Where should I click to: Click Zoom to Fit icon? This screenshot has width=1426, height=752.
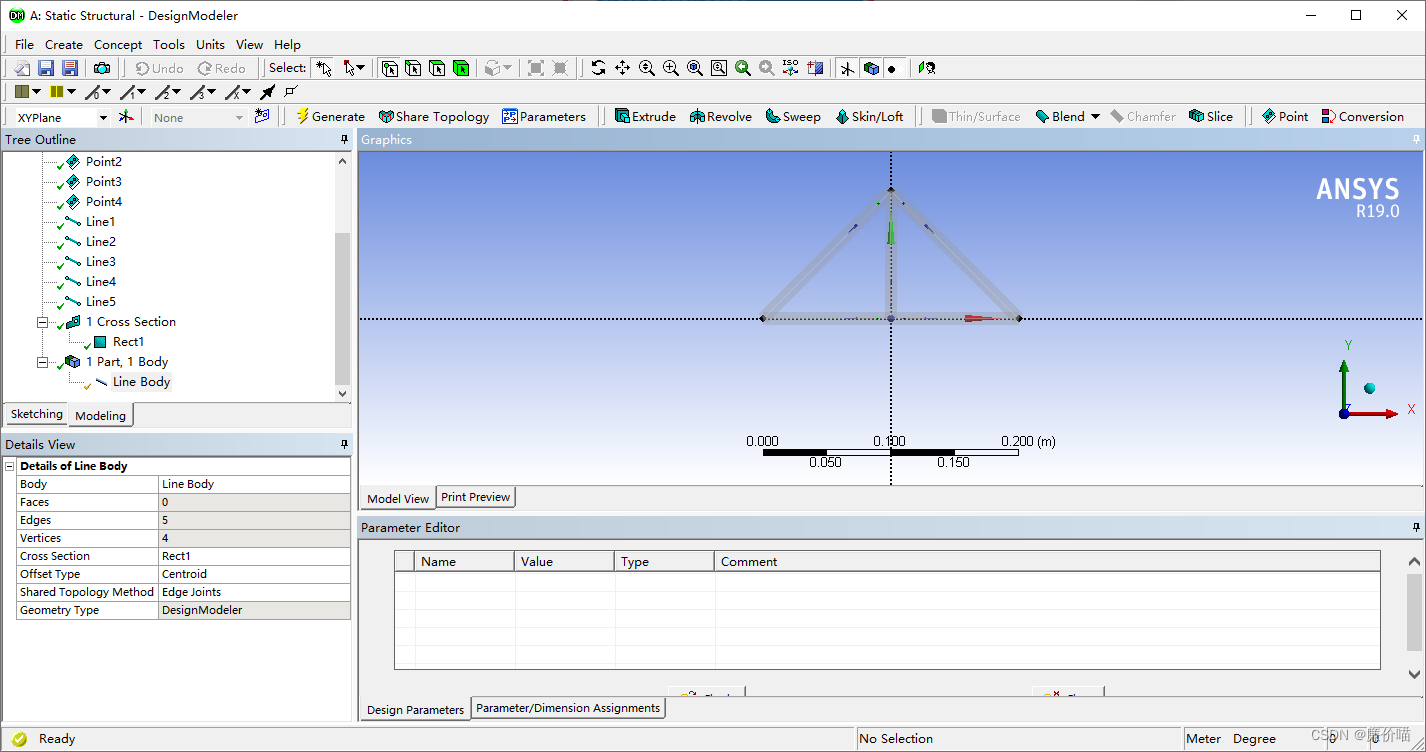[x=695, y=68]
